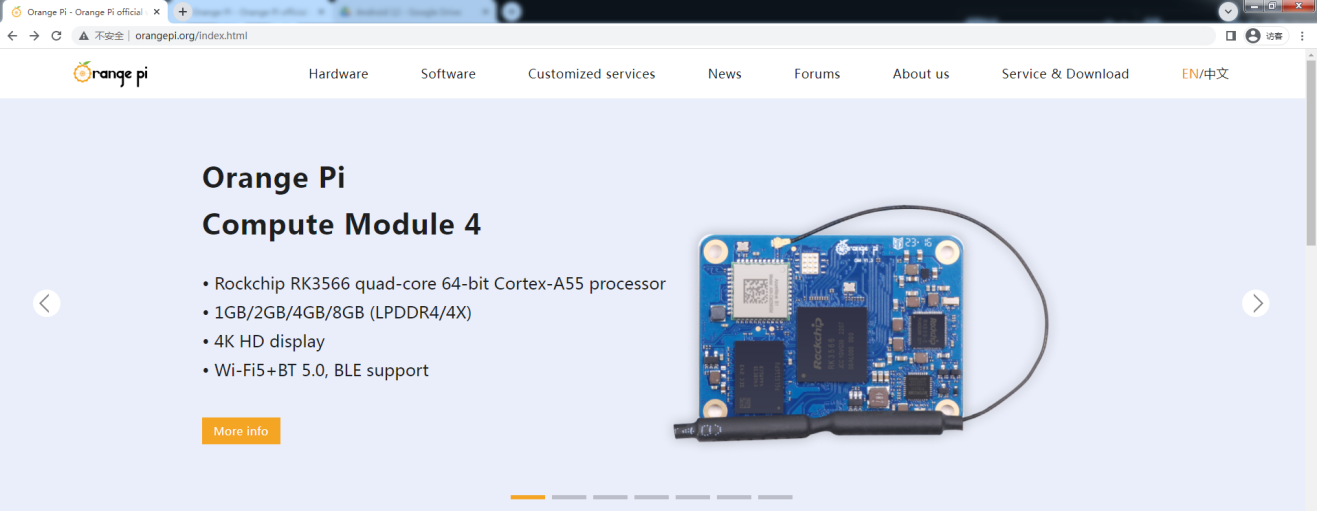Click the Wi-Fi5+BT 5.0 text line
Viewport: 1317px width, 511px height.
(x=315, y=370)
